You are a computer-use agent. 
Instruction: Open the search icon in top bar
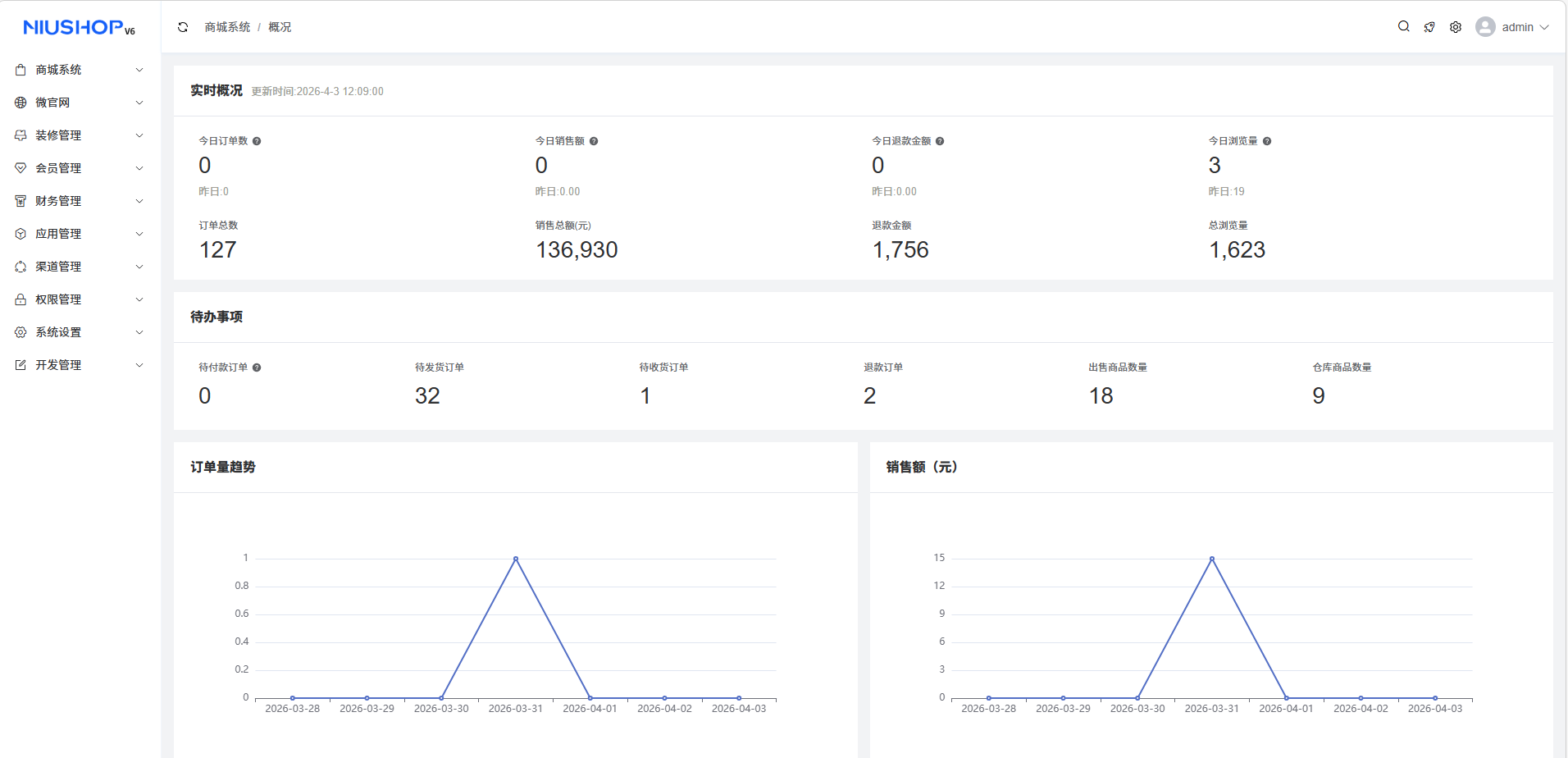tap(1403, 27)
